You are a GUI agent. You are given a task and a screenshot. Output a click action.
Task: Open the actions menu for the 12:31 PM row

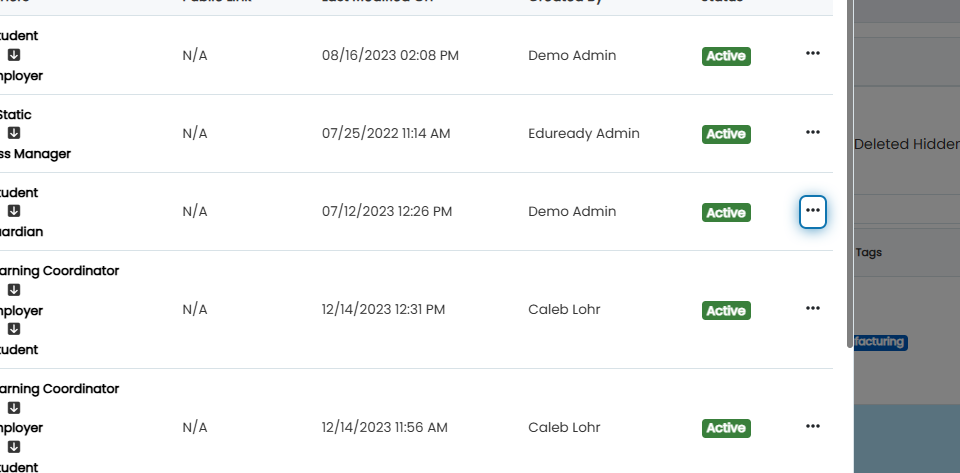click(x=812, y=308)
